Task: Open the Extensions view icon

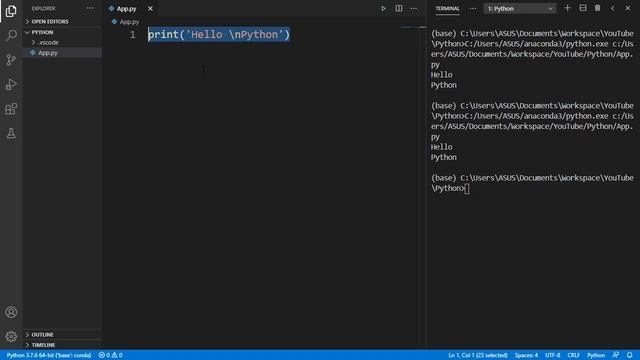Action: coord(11,109)
